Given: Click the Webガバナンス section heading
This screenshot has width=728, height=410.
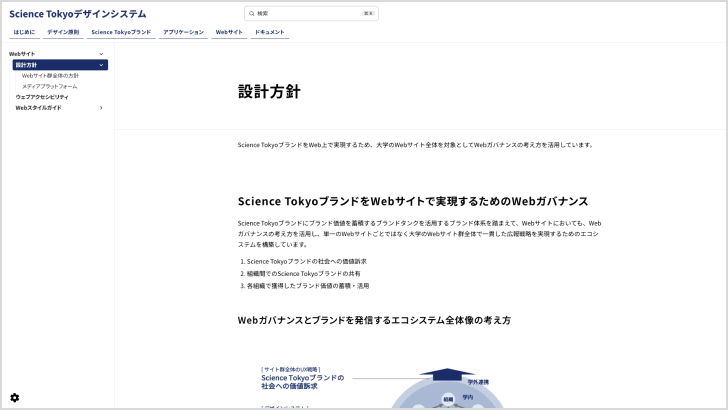Looking at the screenshot, I should tap(412, 201).
